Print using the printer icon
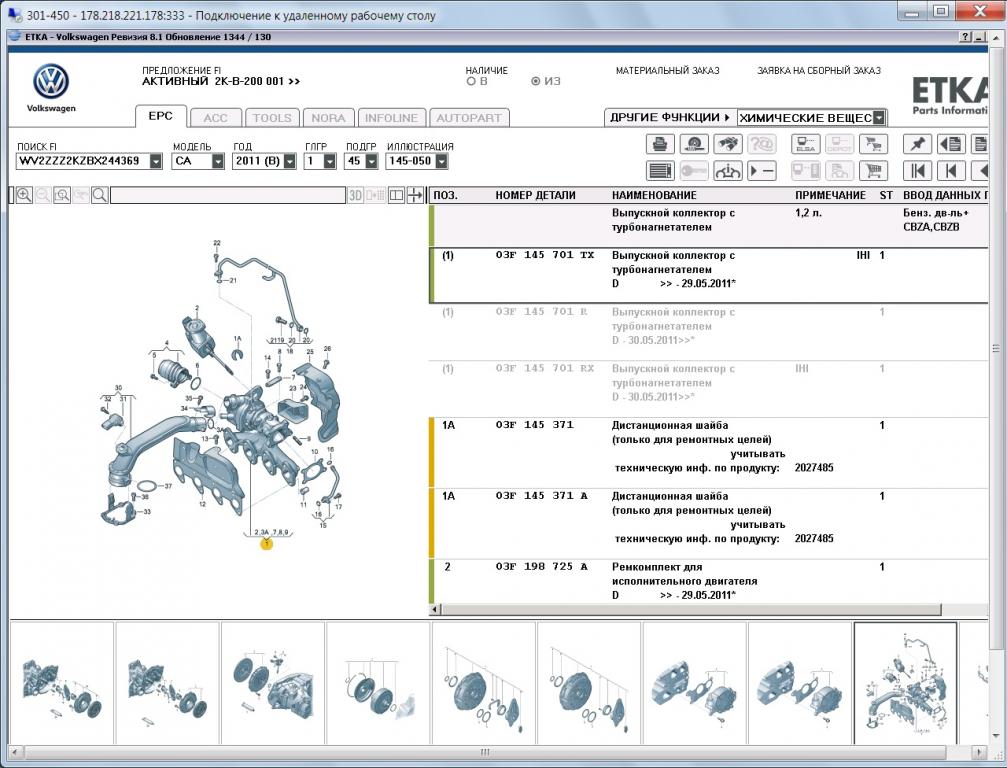This screenshot has height=768, width=1007. coord(660,144)
